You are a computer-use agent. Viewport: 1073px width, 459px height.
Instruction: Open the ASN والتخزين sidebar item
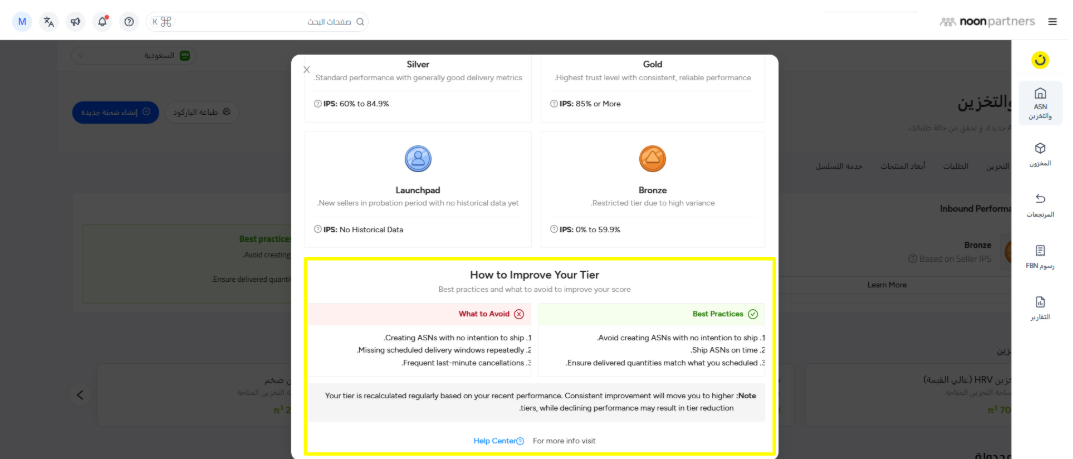[x=1040, y=103]
